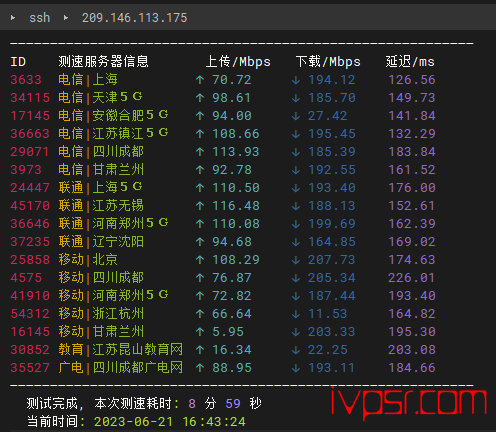This screenshot has width=496, height=432.
Task: Click the timestamp 2023-06-21 16:43:24
Action: pyautogui.click(x=170, y=422)
